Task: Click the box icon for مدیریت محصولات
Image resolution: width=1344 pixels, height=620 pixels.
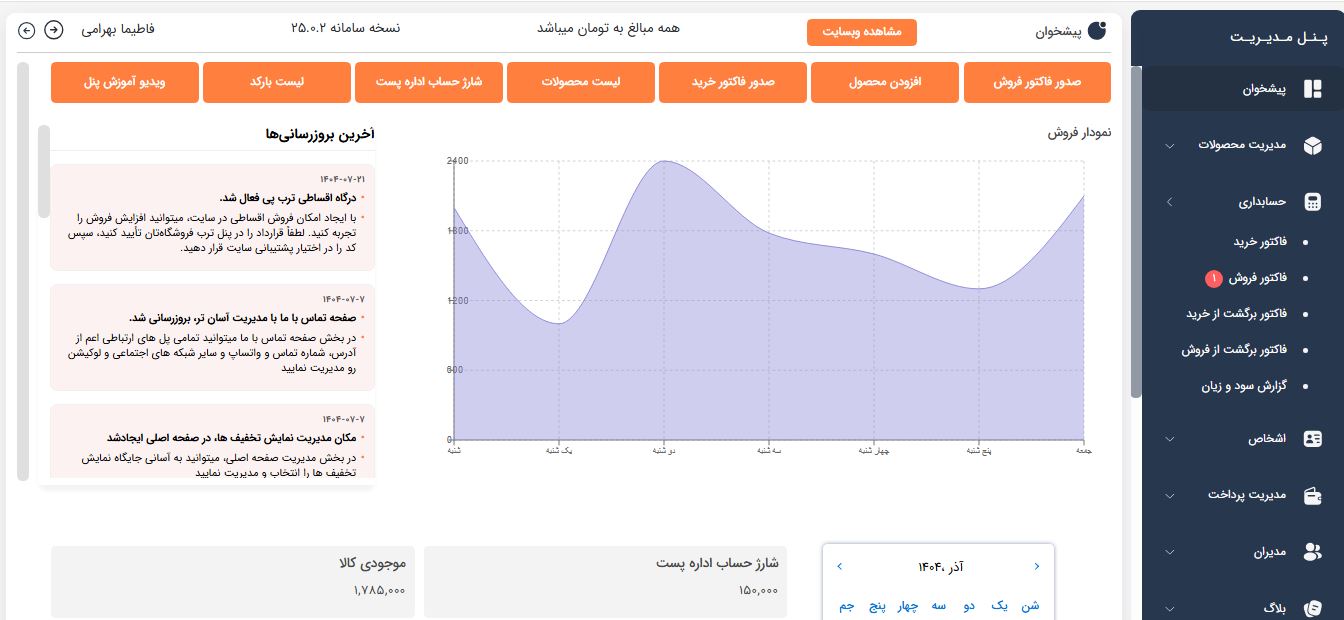Action: [x=1312, y=146]
